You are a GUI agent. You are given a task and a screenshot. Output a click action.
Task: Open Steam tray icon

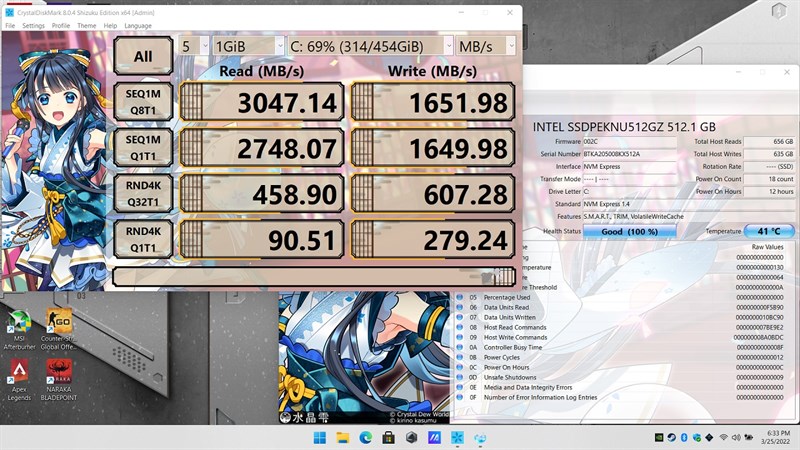(671, 438)
